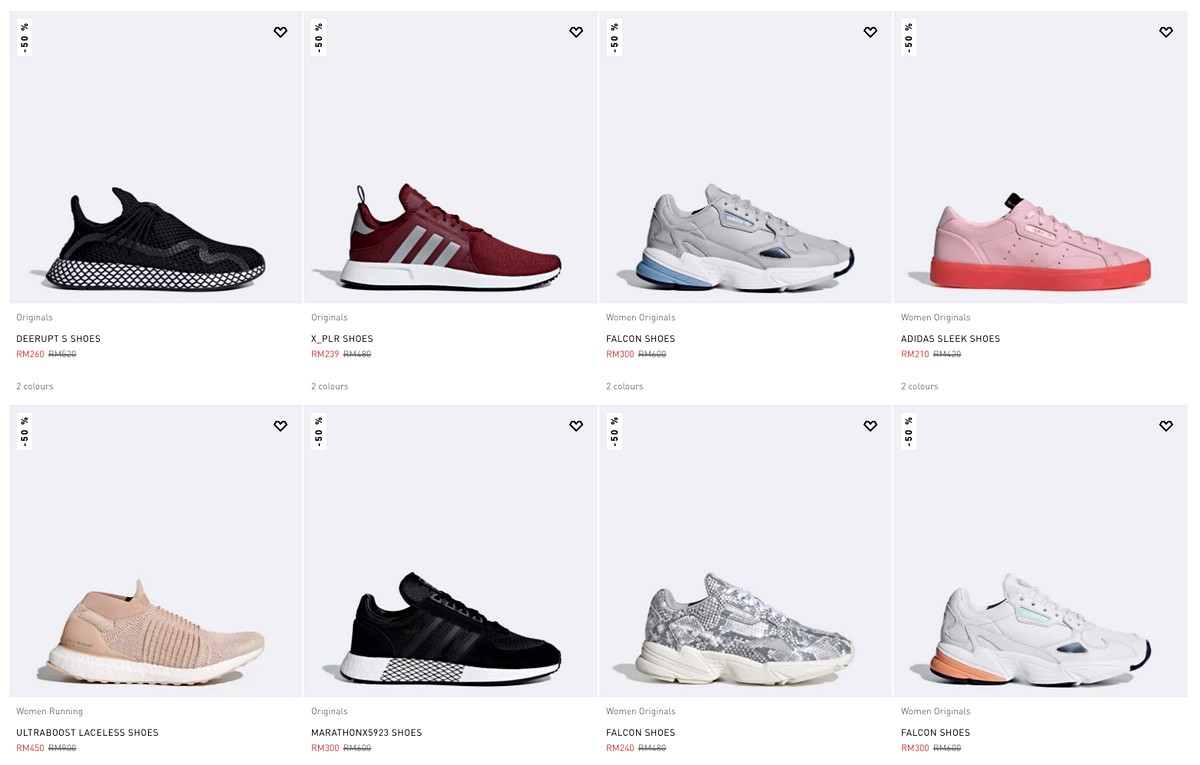Viewport: 1200px width, 765px height.
Task: Click the MARATHONX5923 SHOES product name
Action: pos(366,733)
